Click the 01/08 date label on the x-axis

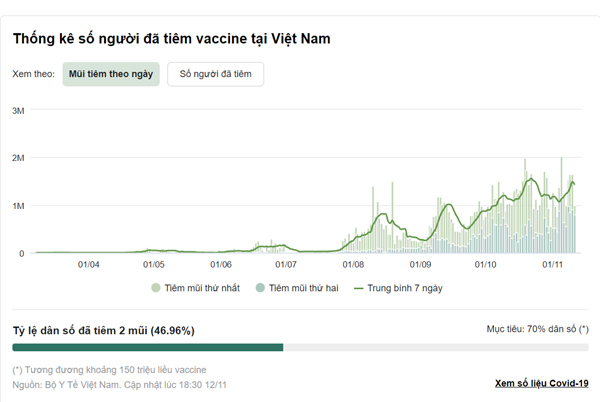pyautogui.click(x=353, y=265)
